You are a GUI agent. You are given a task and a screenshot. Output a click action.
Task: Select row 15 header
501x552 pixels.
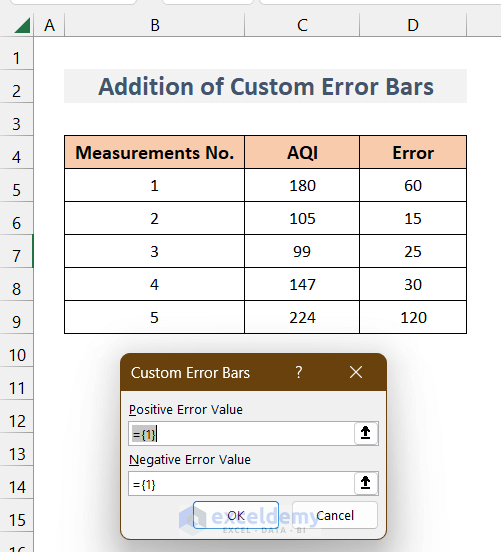pyautogui.click(x=17, y=515)
